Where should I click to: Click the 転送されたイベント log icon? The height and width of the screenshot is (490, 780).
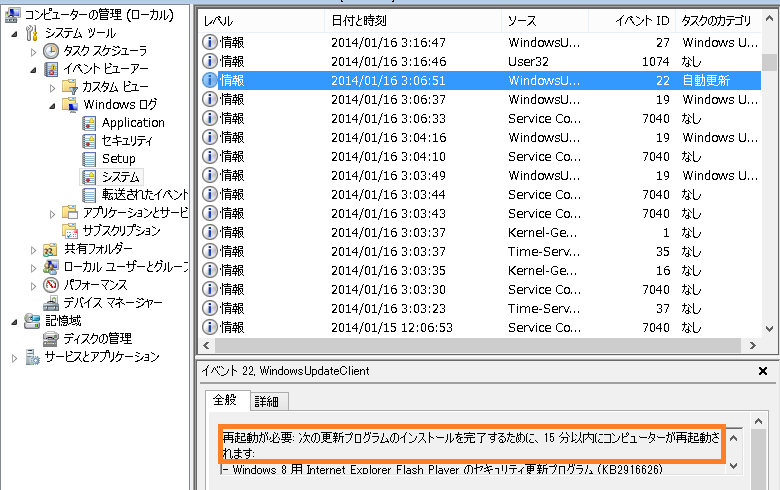(x=89, y=195)
